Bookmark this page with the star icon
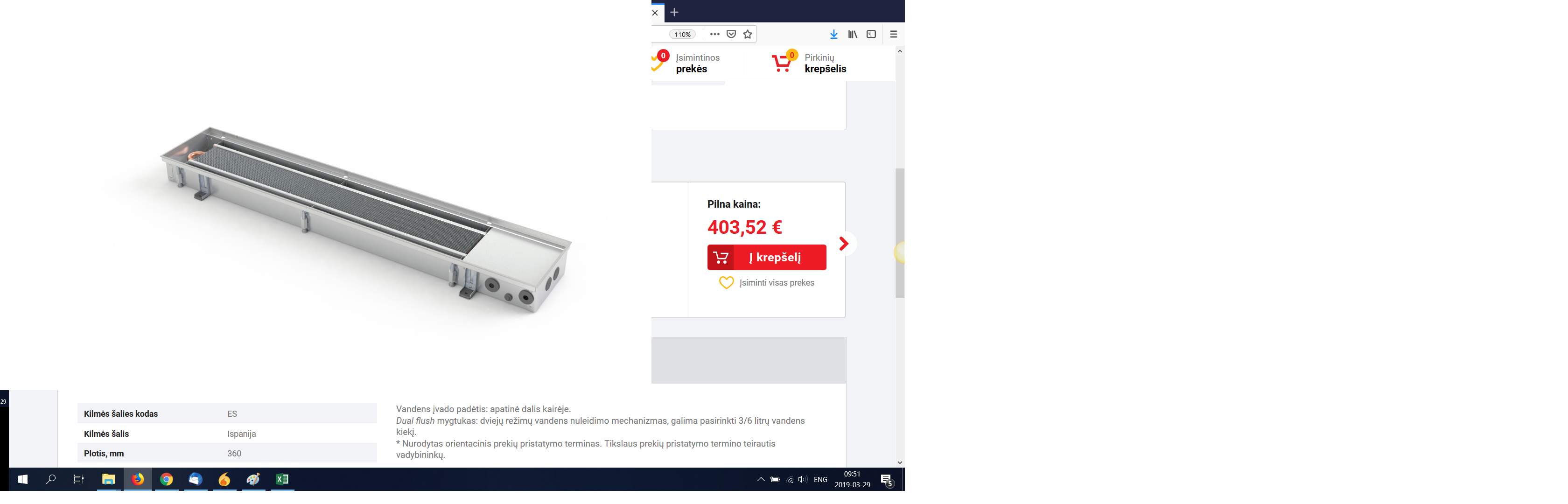Image resolution: width=1568 pixels, height=504 pixels. 748,35
